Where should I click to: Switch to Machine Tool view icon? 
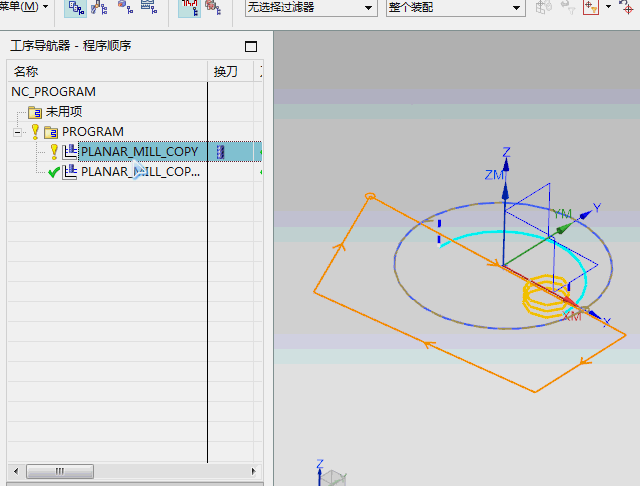tap(99, 8)
